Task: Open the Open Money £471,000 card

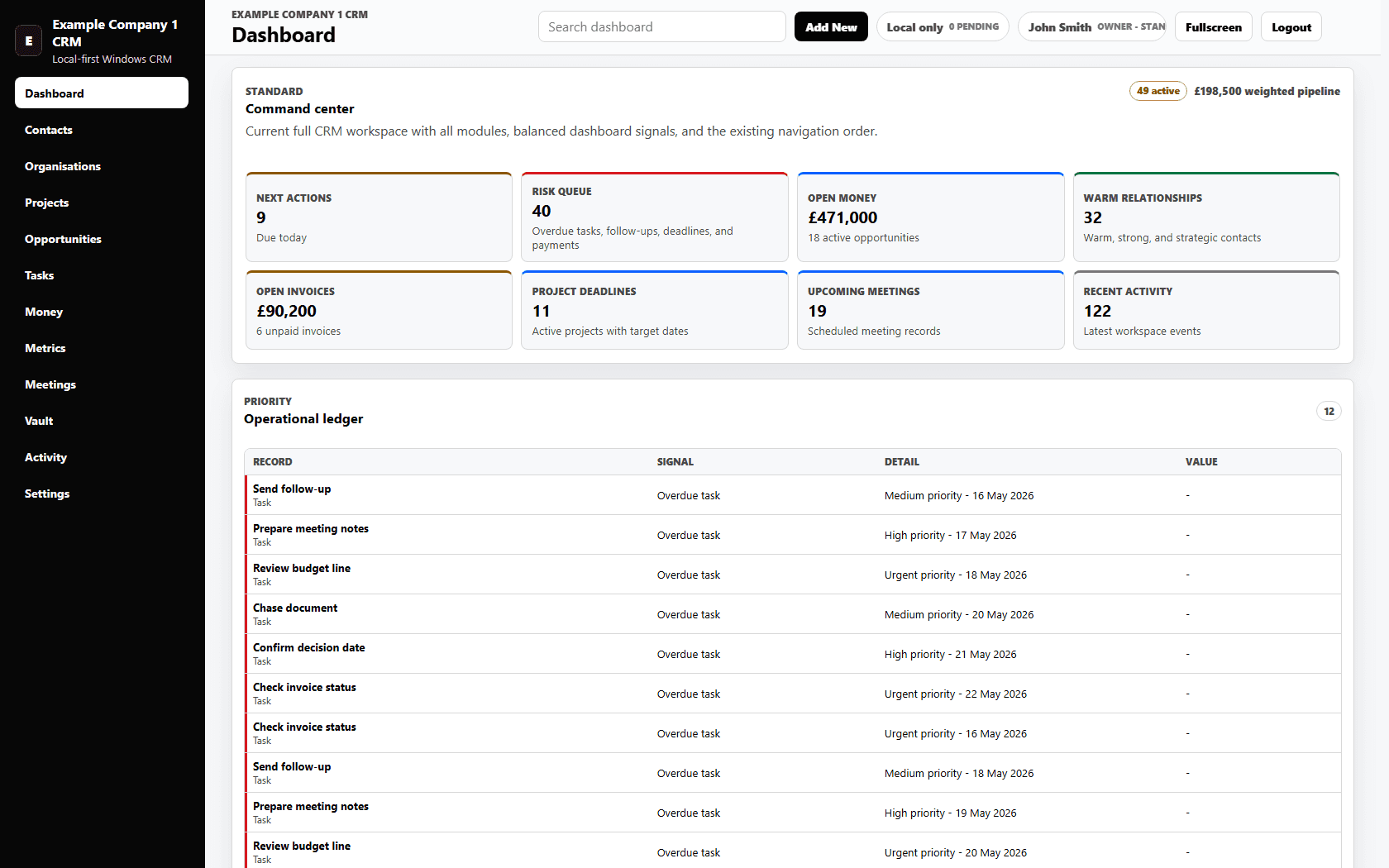Action: (x=930, y=217)
